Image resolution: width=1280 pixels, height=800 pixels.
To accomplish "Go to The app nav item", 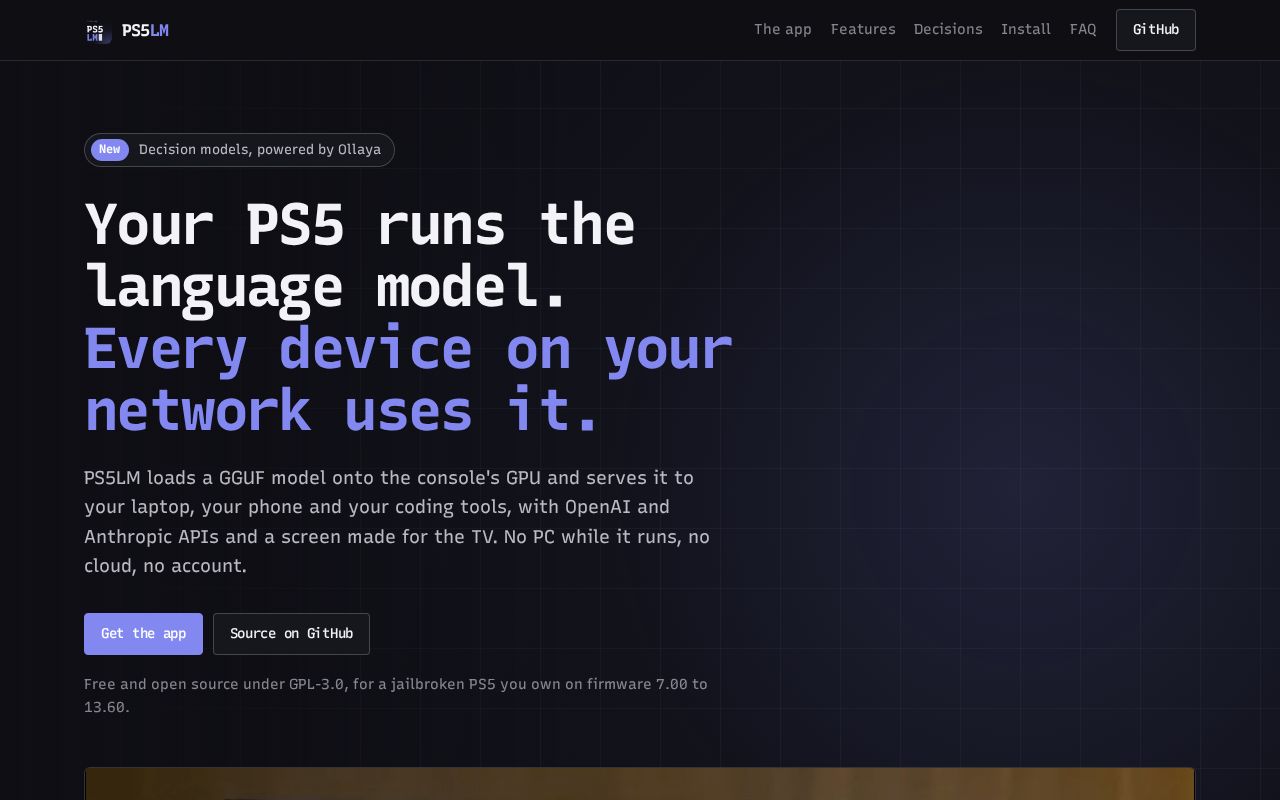I will pyautogui.click(x=783, y=30).
